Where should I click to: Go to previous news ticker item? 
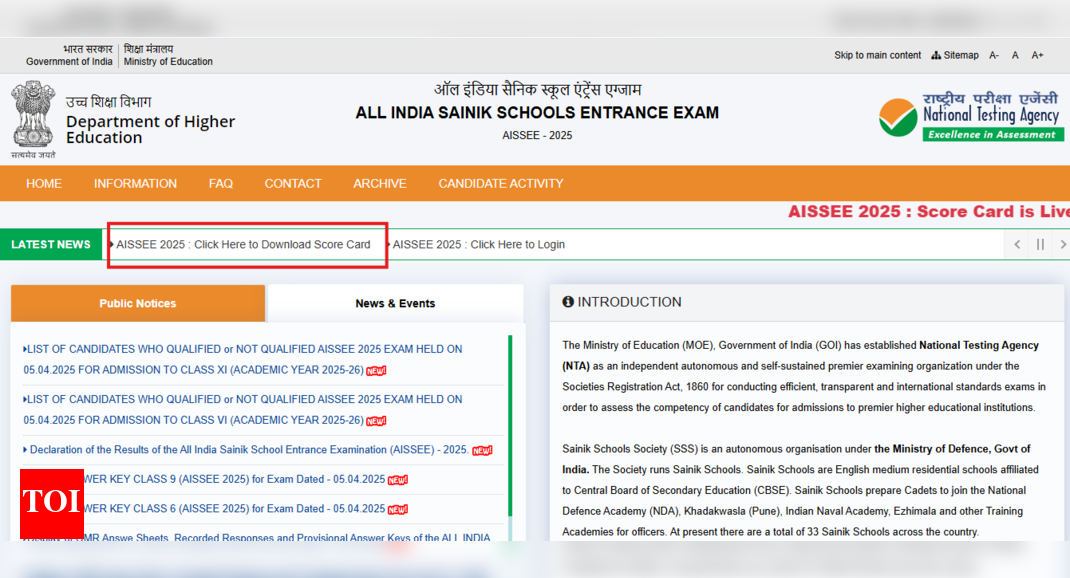pyautogui.click(x=1017, y=244)
